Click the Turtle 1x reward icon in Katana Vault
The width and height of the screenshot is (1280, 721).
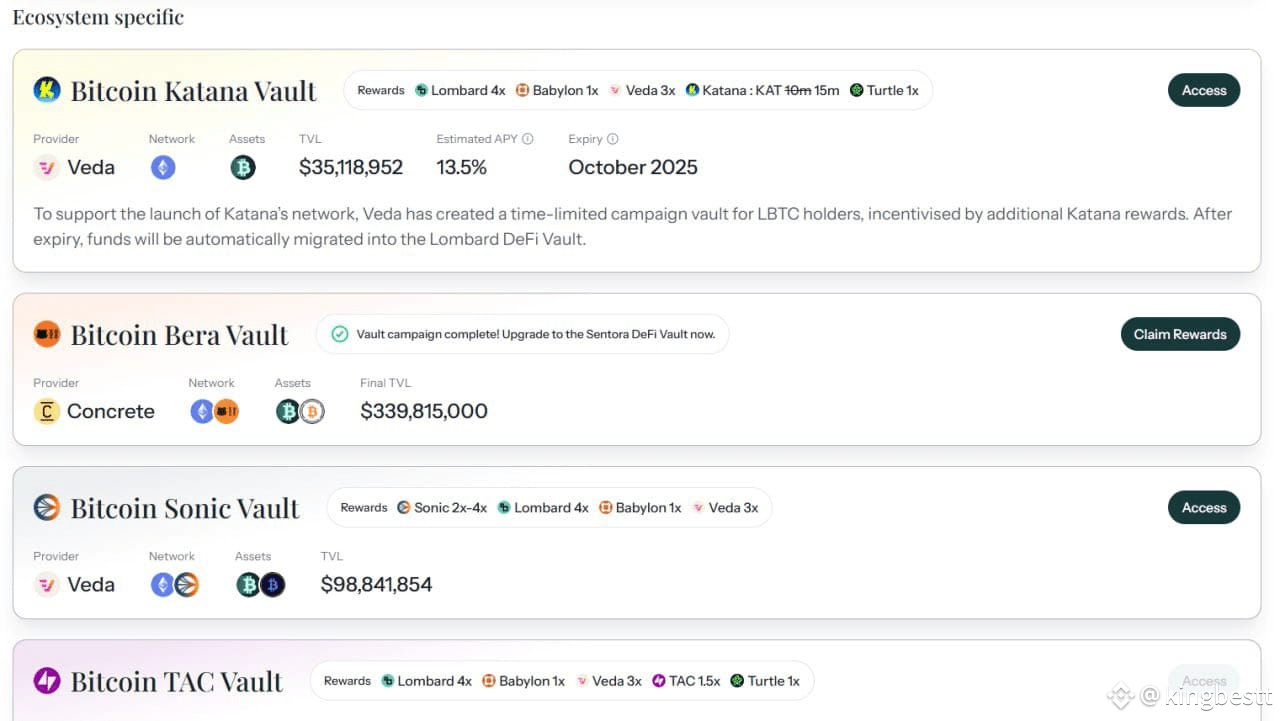coord(856,90)
